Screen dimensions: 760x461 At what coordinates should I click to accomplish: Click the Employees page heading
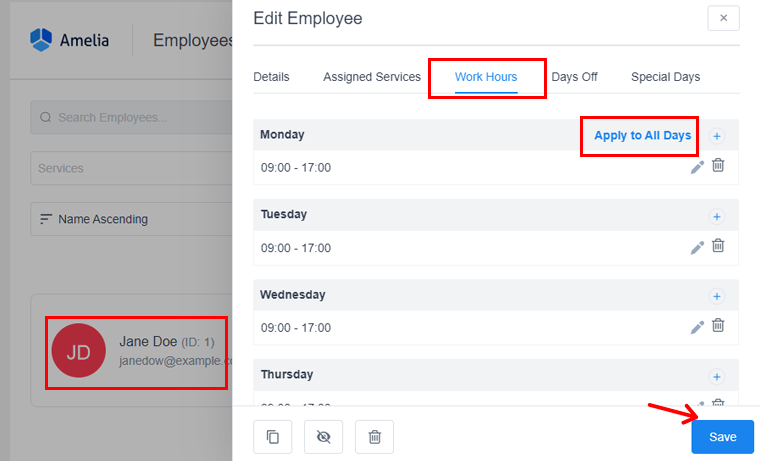[x=193, y=40]
